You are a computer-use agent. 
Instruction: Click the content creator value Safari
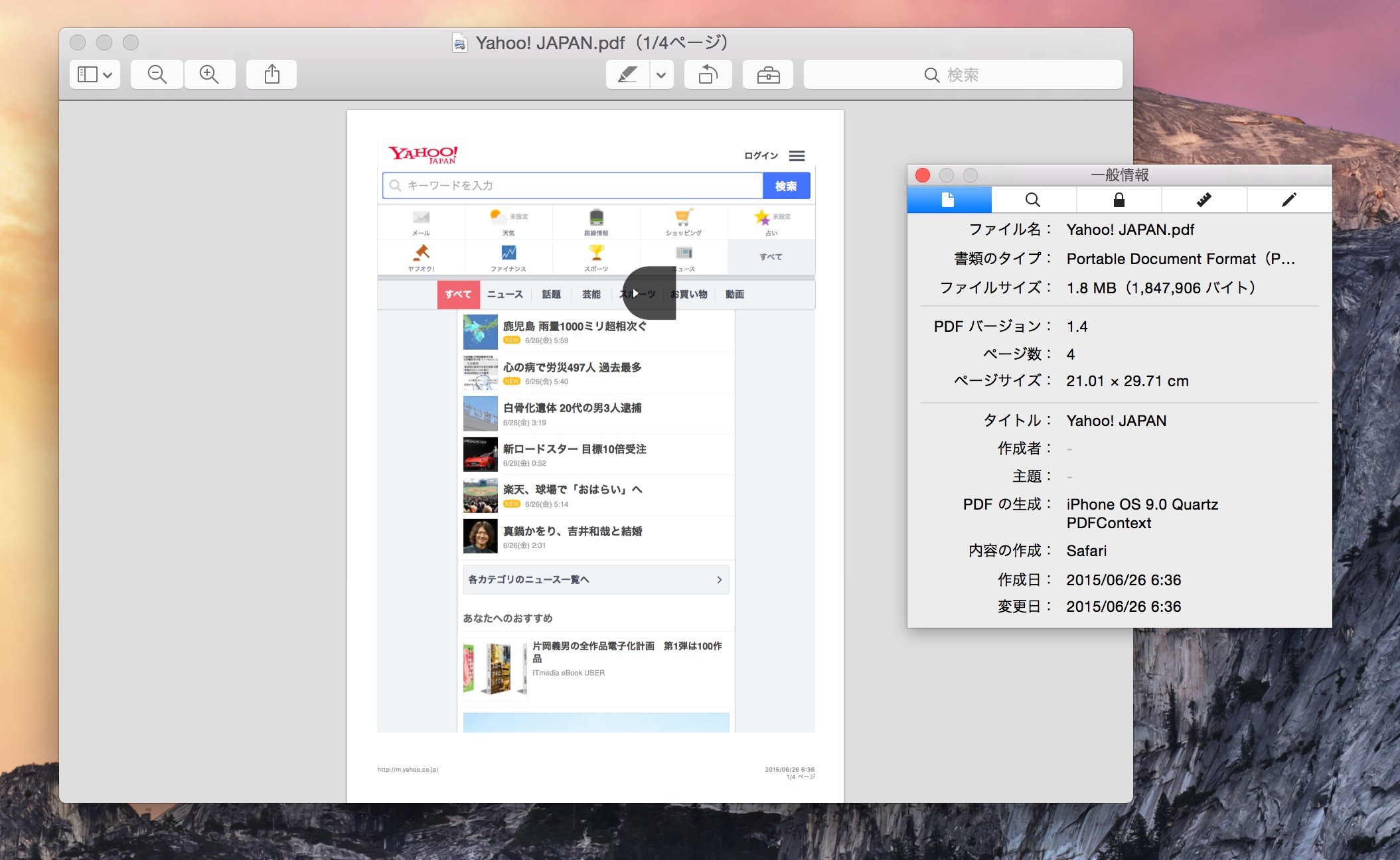1086,551
